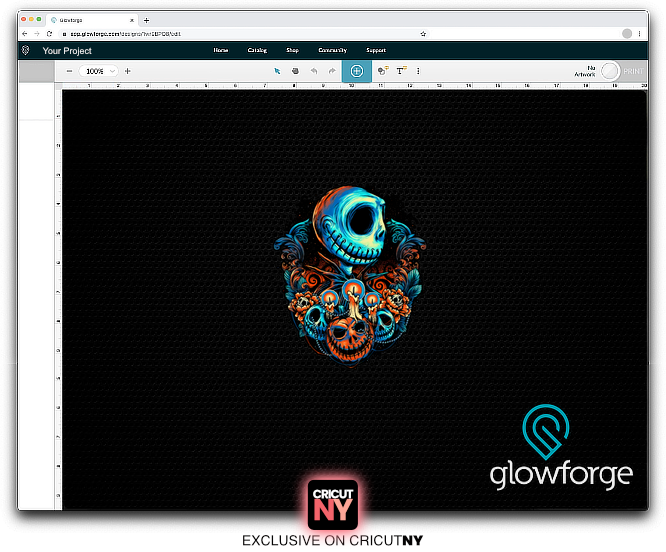Select the arrow pointer tool
Image resolution: width=666 pixels, height=552 pixels.
point(278,71)
